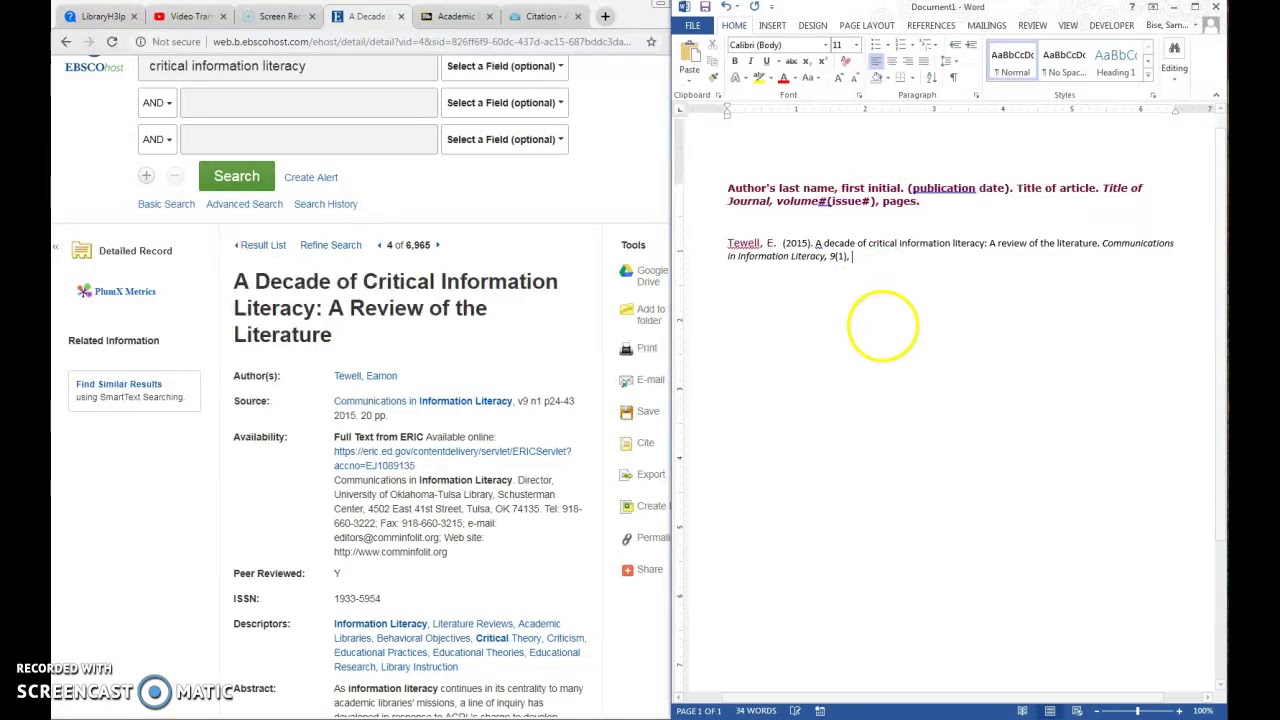This screenshot has width=1280, height=720.
Task: Click the green Search button
Action: (x=236, y=176)
